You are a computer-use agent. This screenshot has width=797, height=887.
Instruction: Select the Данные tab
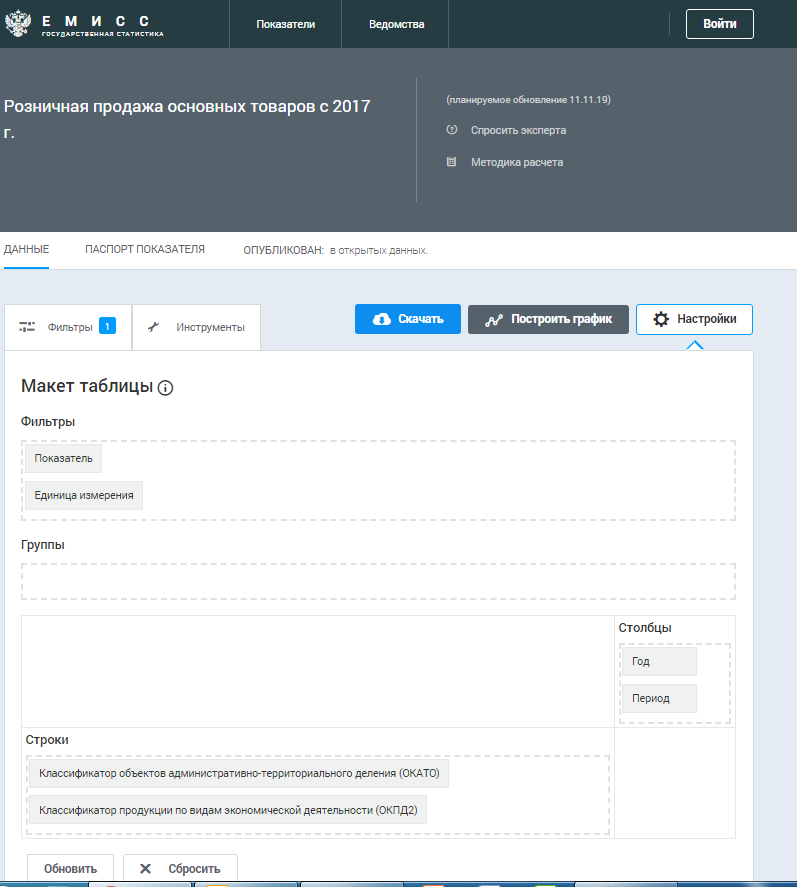click(26, 249)
